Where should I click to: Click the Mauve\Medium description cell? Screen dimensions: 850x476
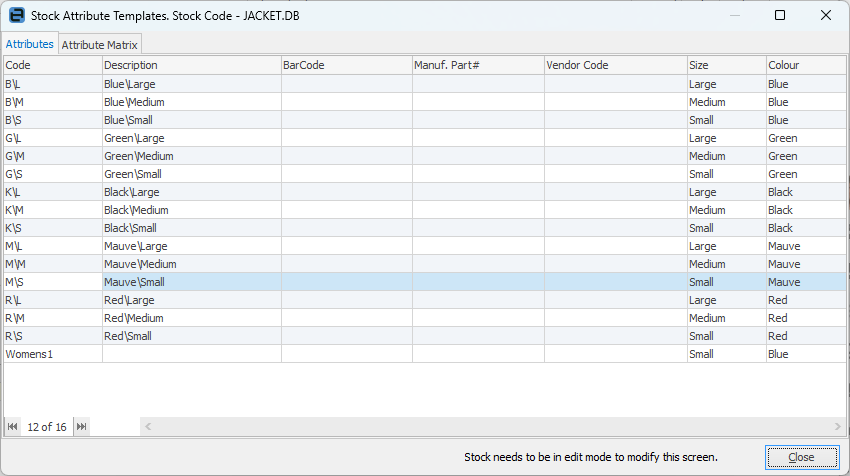(191, 264)
